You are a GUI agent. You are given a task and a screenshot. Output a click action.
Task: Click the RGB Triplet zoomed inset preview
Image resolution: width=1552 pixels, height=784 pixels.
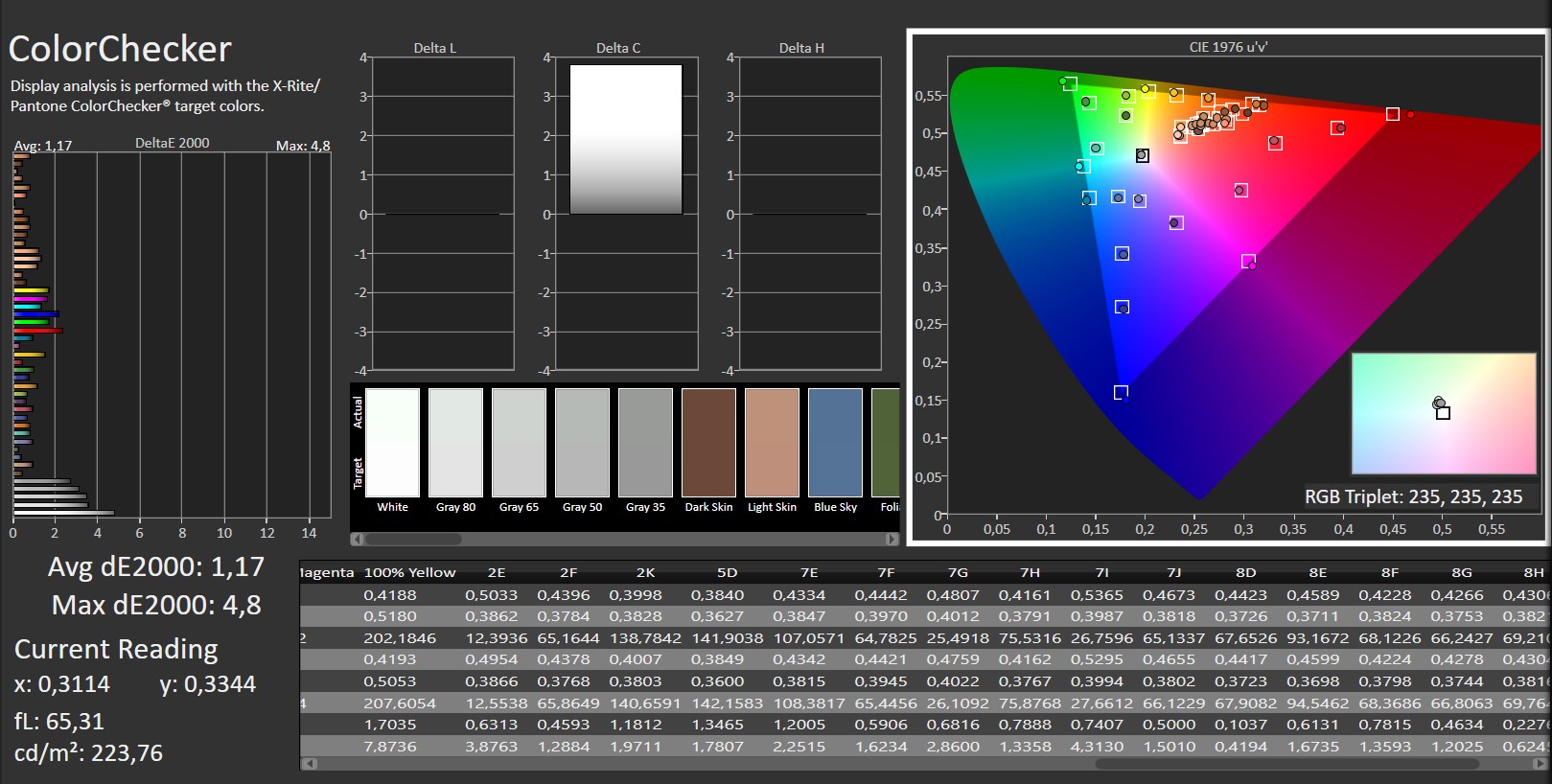coord(1443,413)
